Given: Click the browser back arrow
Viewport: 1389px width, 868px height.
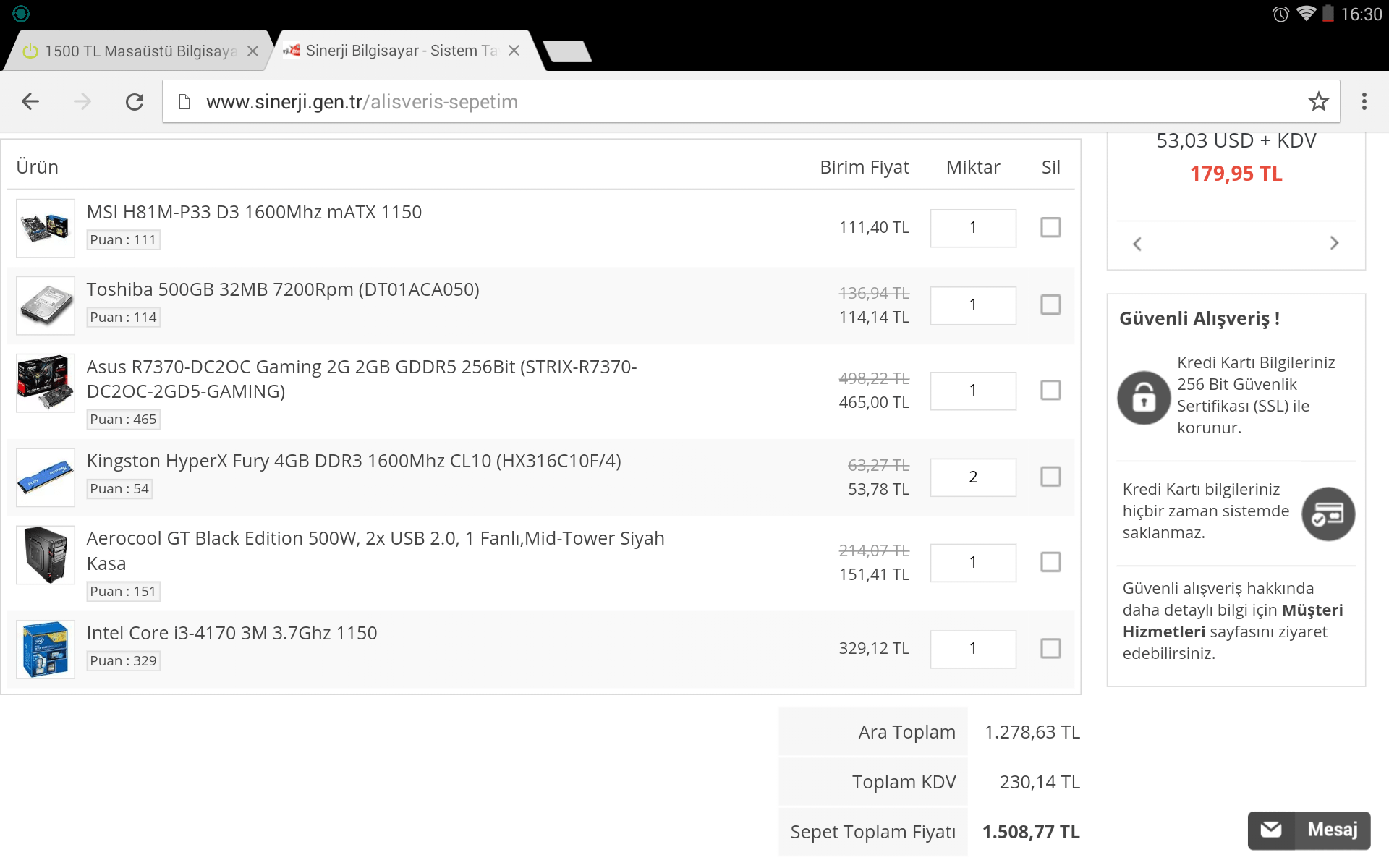Looking at the screenshot, I should pos(30,102).
